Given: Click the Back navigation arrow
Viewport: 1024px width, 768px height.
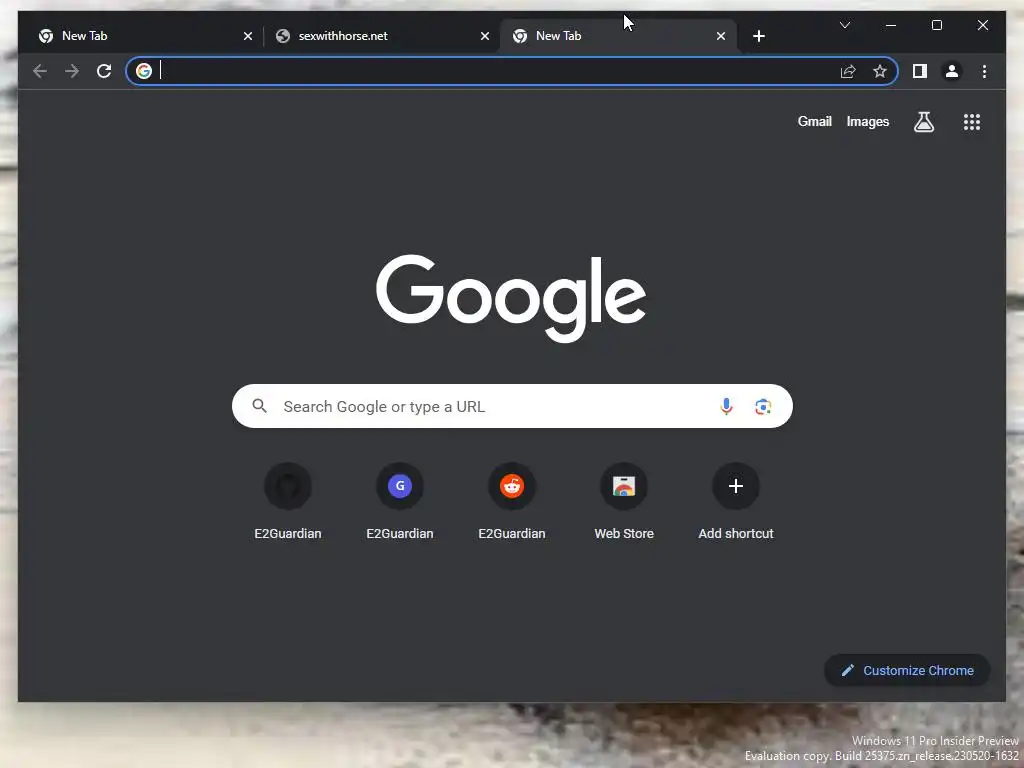Looking at the screenshot, I should (x=40, y=71).
